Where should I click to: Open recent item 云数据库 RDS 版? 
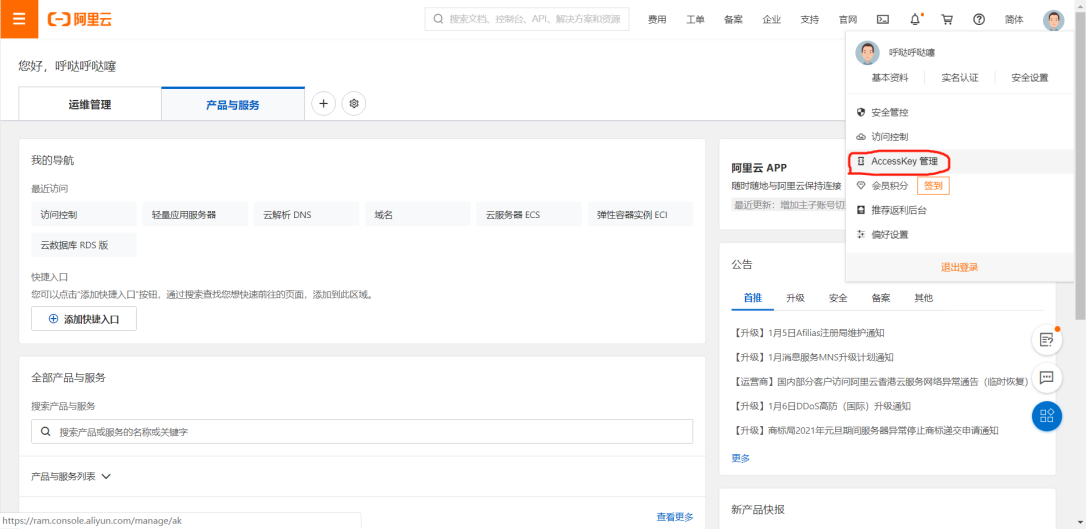pos(84,245)
